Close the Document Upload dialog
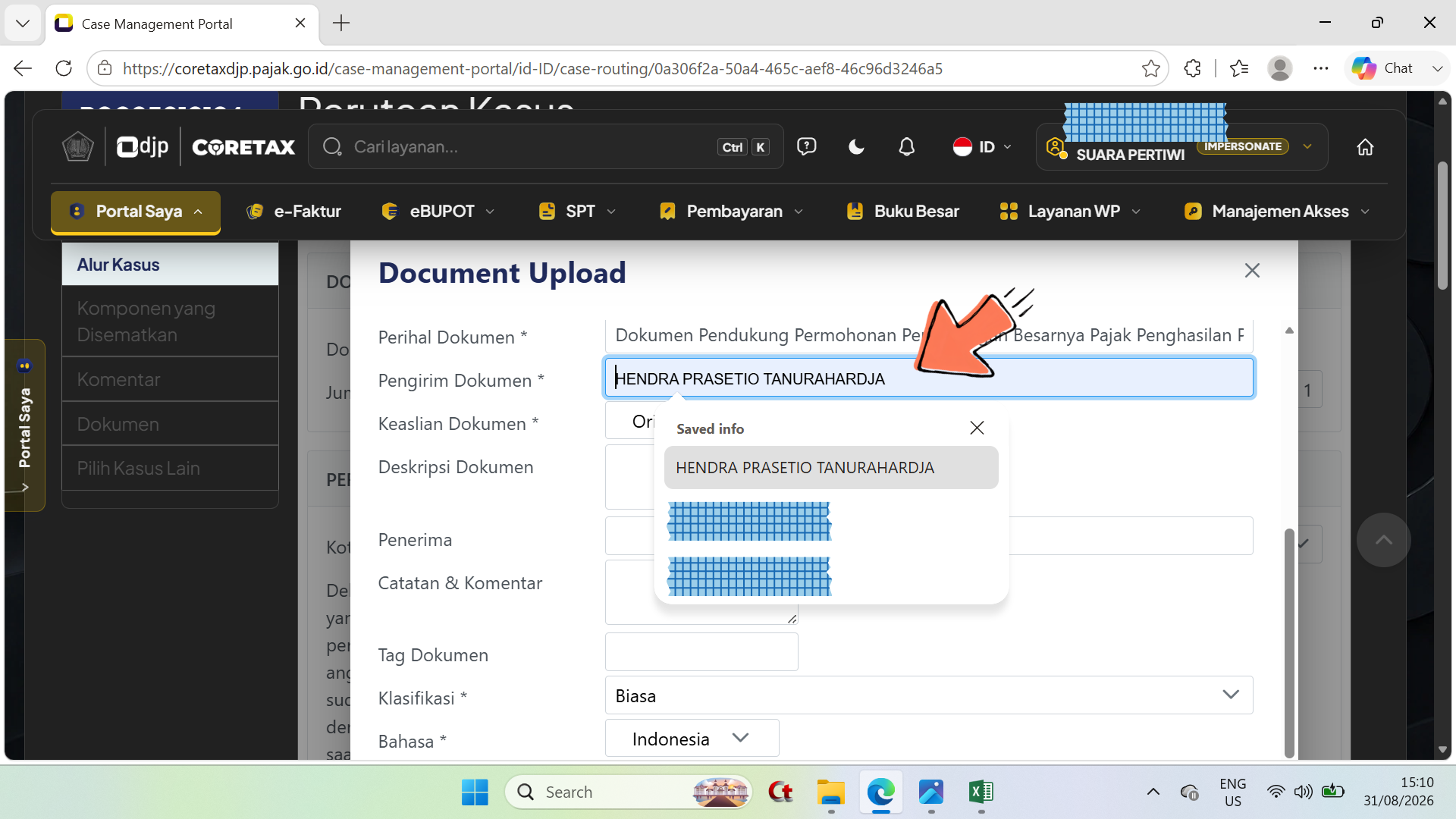The image size is (1456, 819). click(1252, 271)
